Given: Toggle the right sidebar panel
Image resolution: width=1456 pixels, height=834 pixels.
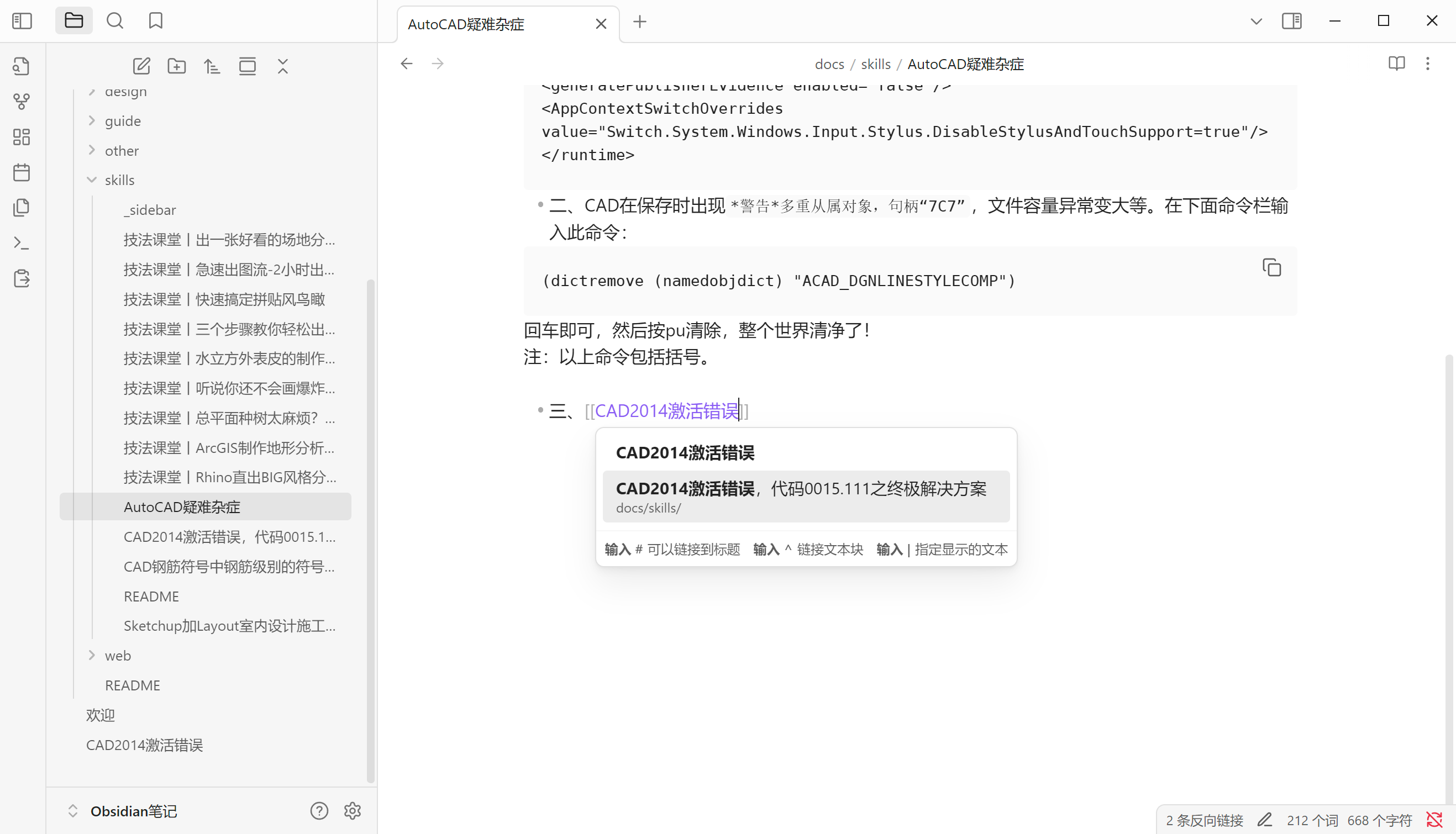Looking at the screenshot, I should [x=1292, y=20].
